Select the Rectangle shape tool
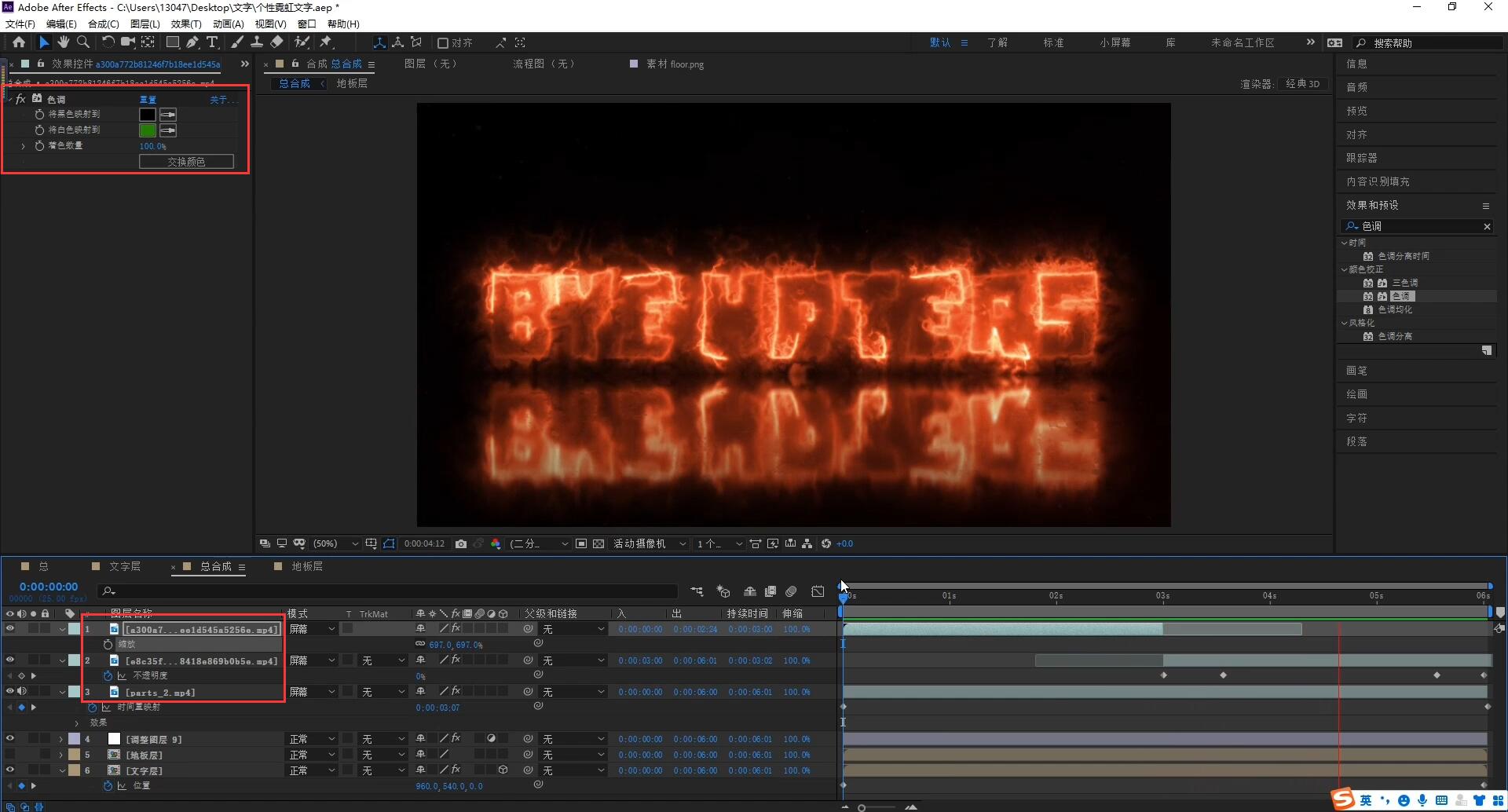This screenshot has height=812, width=1508. pyautogui.click(x=173, y=42)
